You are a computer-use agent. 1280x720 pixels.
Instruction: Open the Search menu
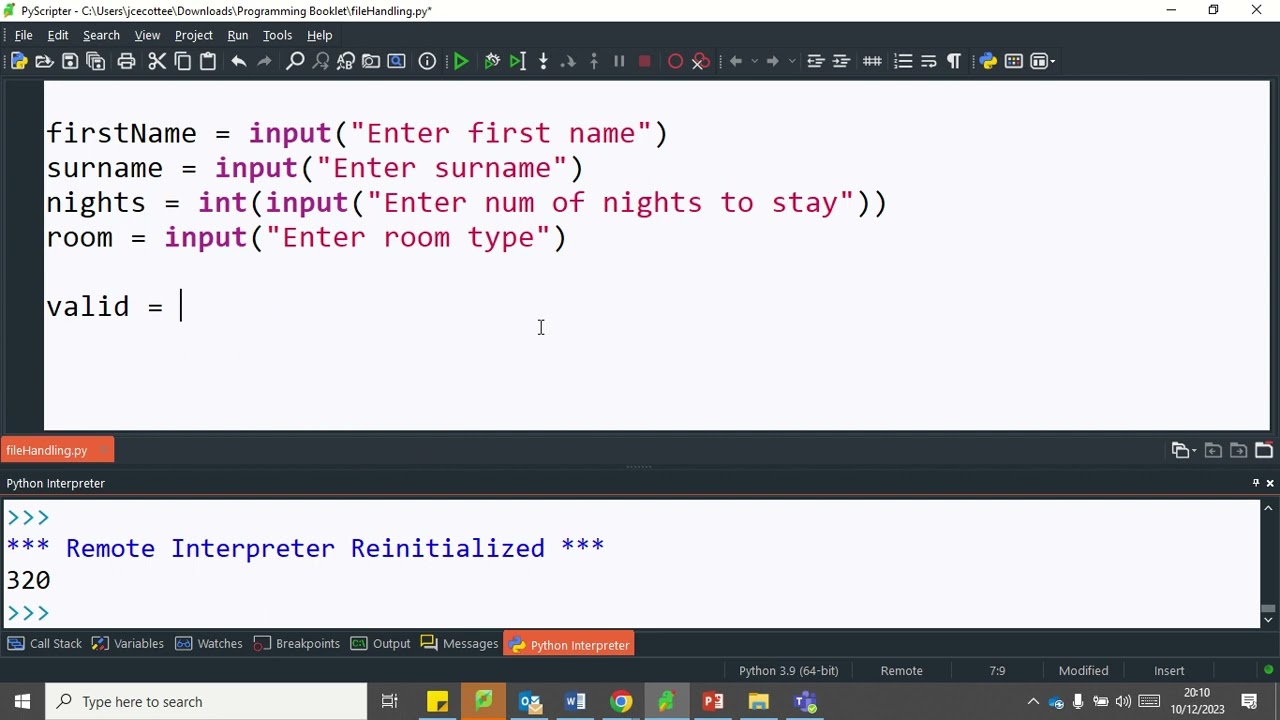[x=101, y=35]
